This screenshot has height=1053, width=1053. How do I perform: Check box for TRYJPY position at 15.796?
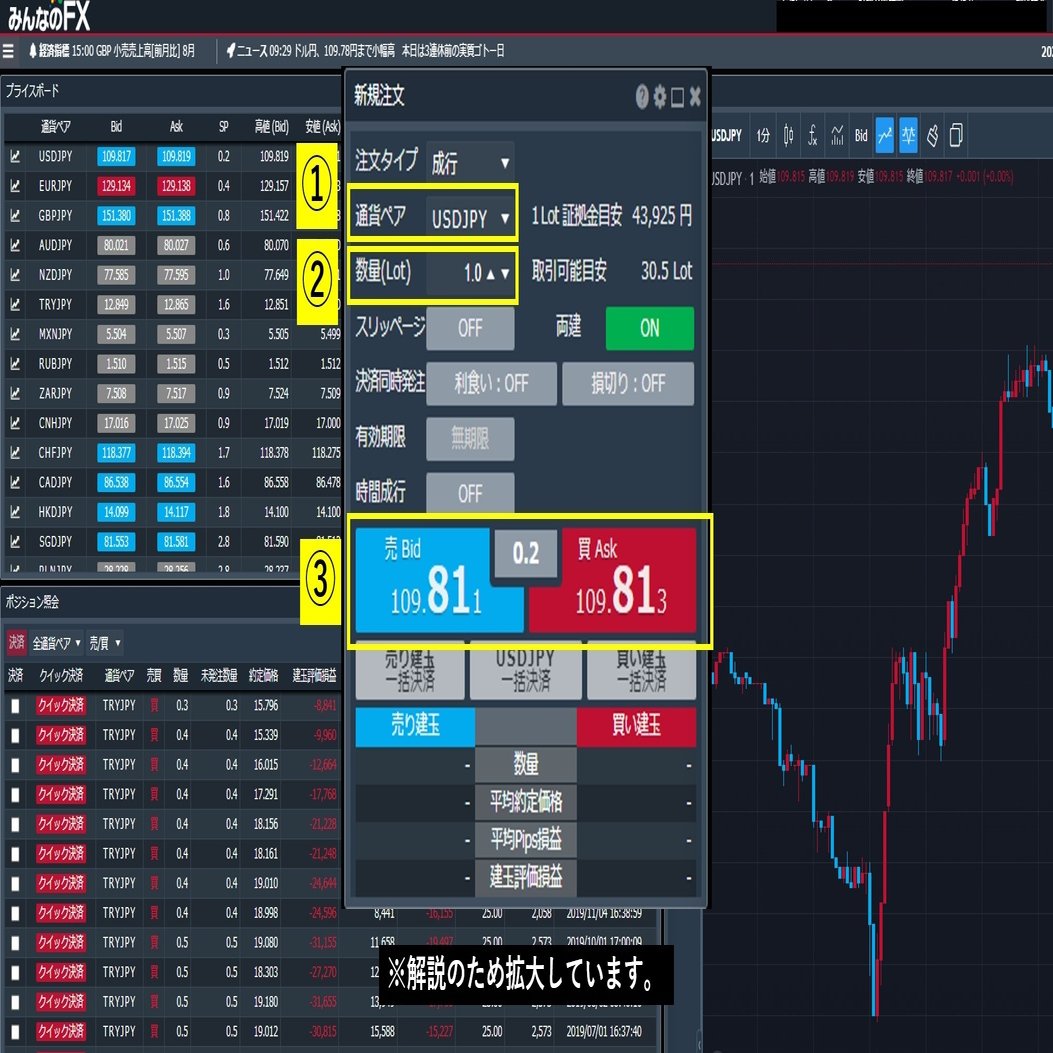[15, 706]
